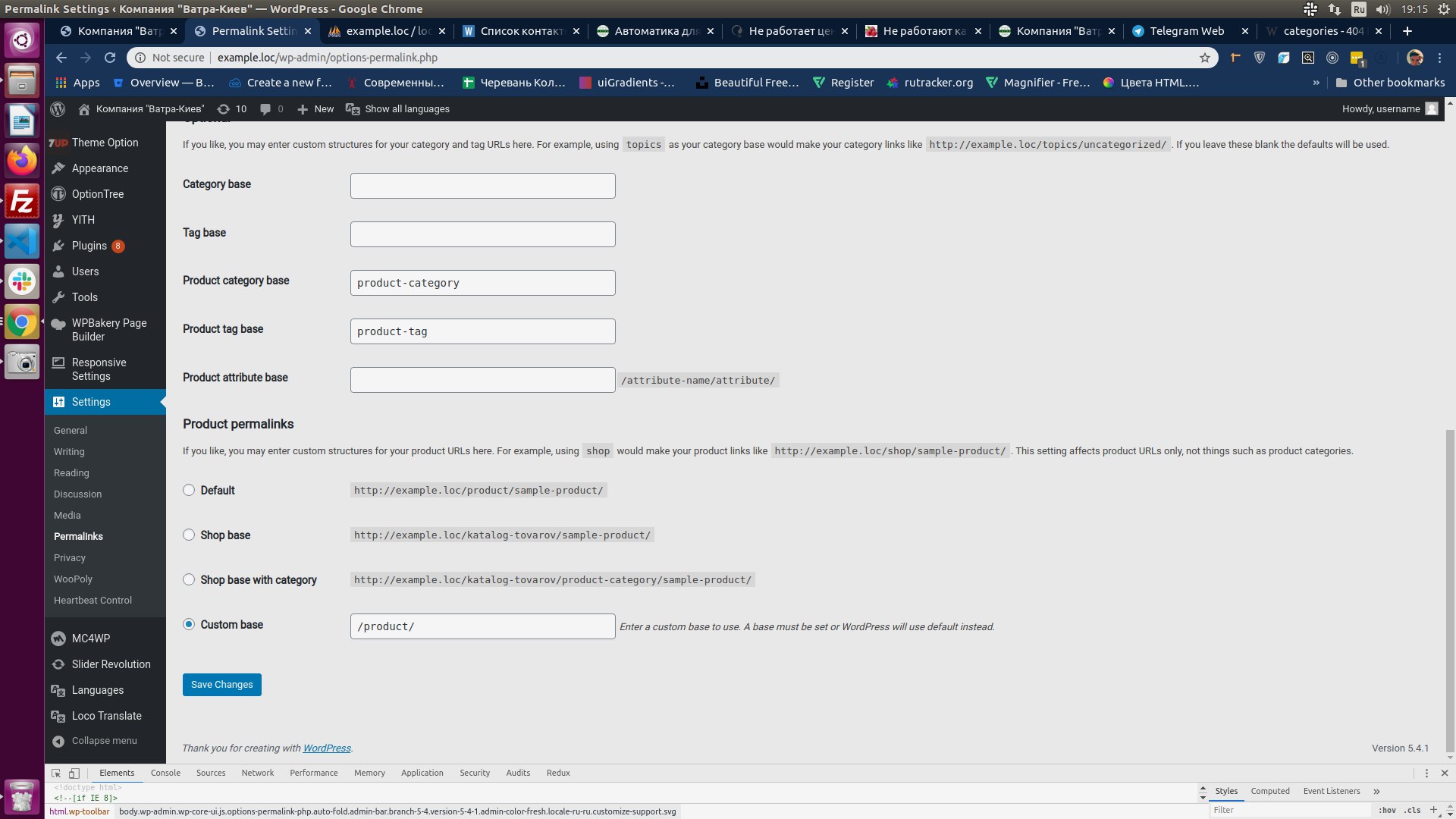Open the General settings submenu
This screenshot has width=1456, height=819.
click(71, 430)
